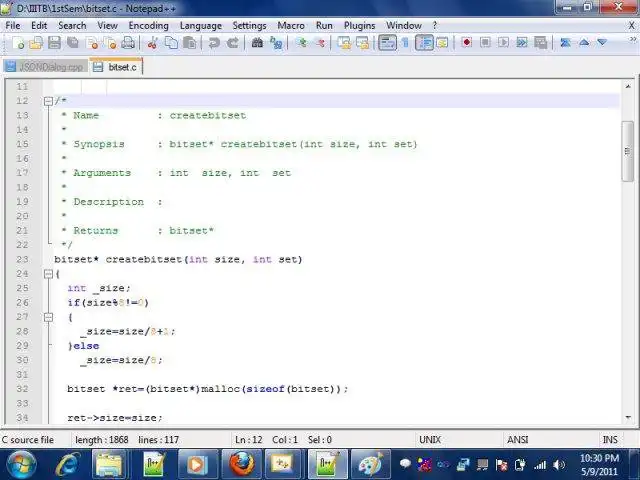Open the Language menu

[200, 25]
